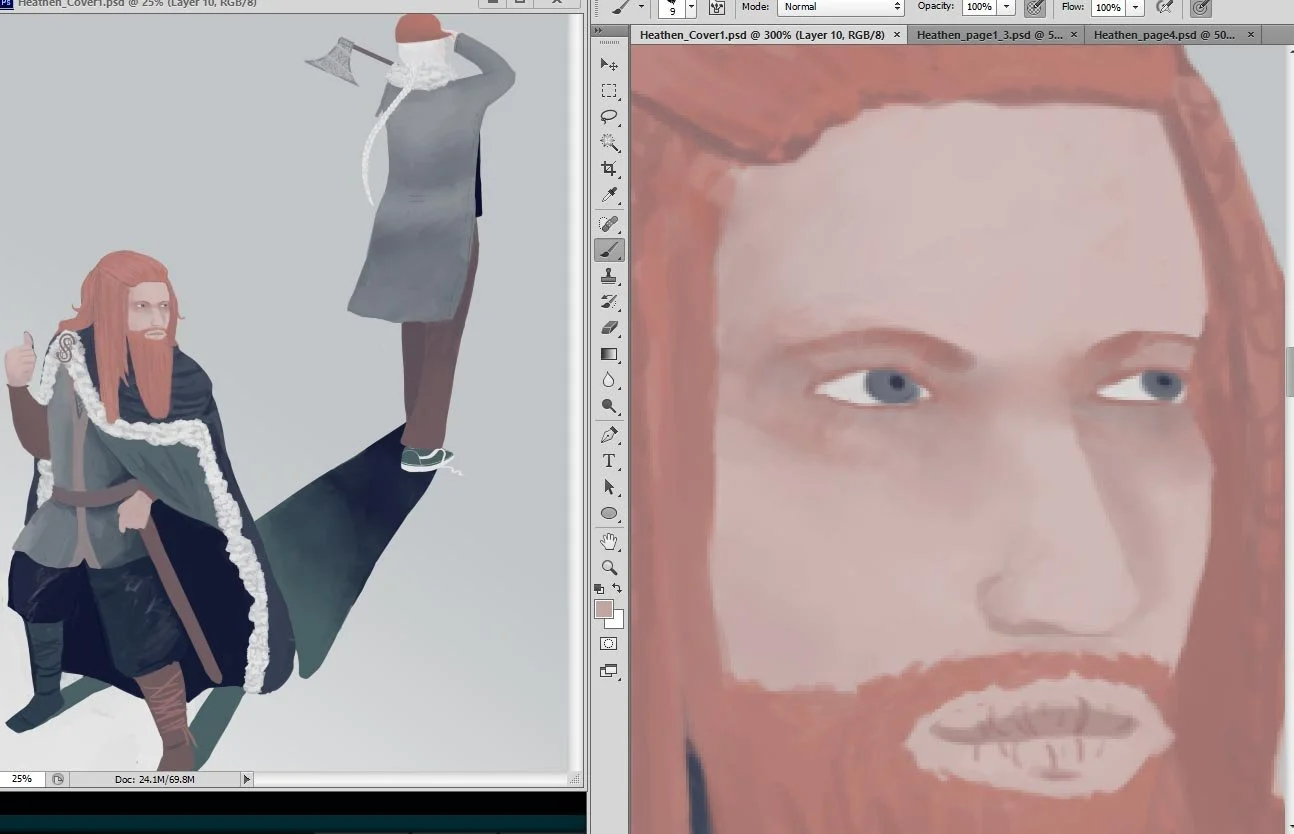1294x834 pixels.
Task: Click the 25% zoom field
Action: [22, 779]
